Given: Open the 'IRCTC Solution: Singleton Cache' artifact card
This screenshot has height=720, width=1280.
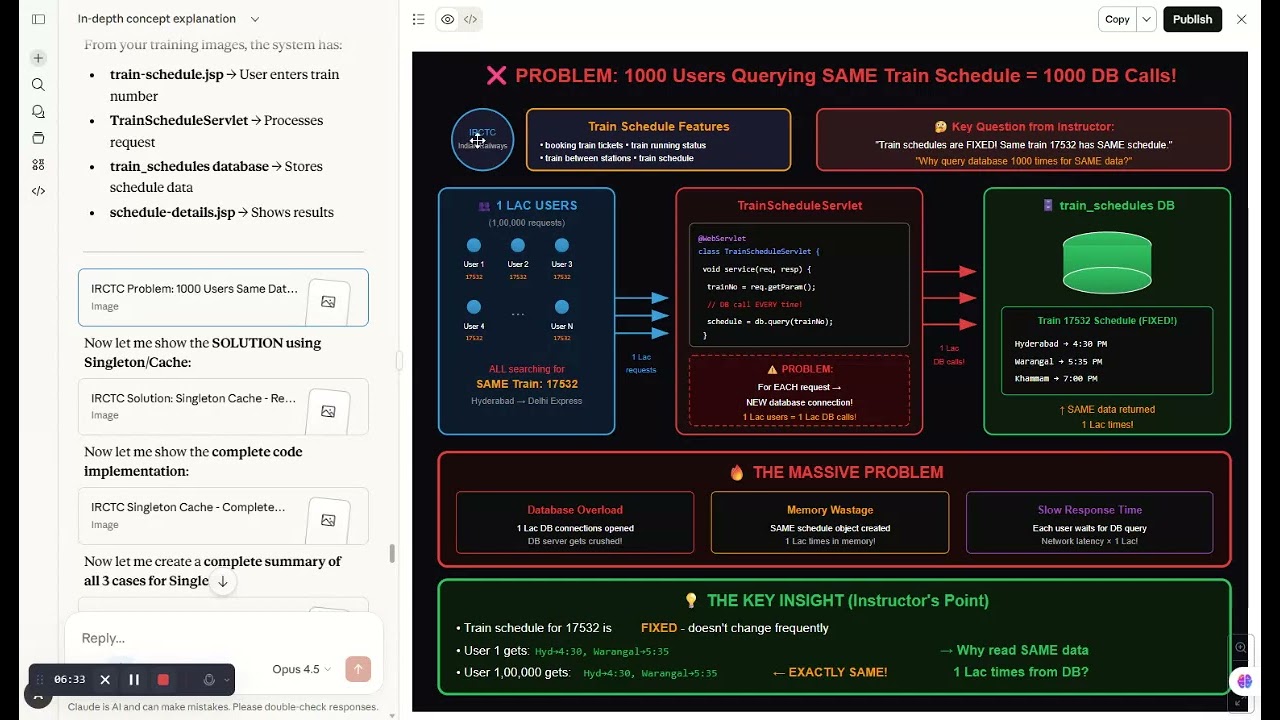Looking at the screenshot, I should [223, 406].
